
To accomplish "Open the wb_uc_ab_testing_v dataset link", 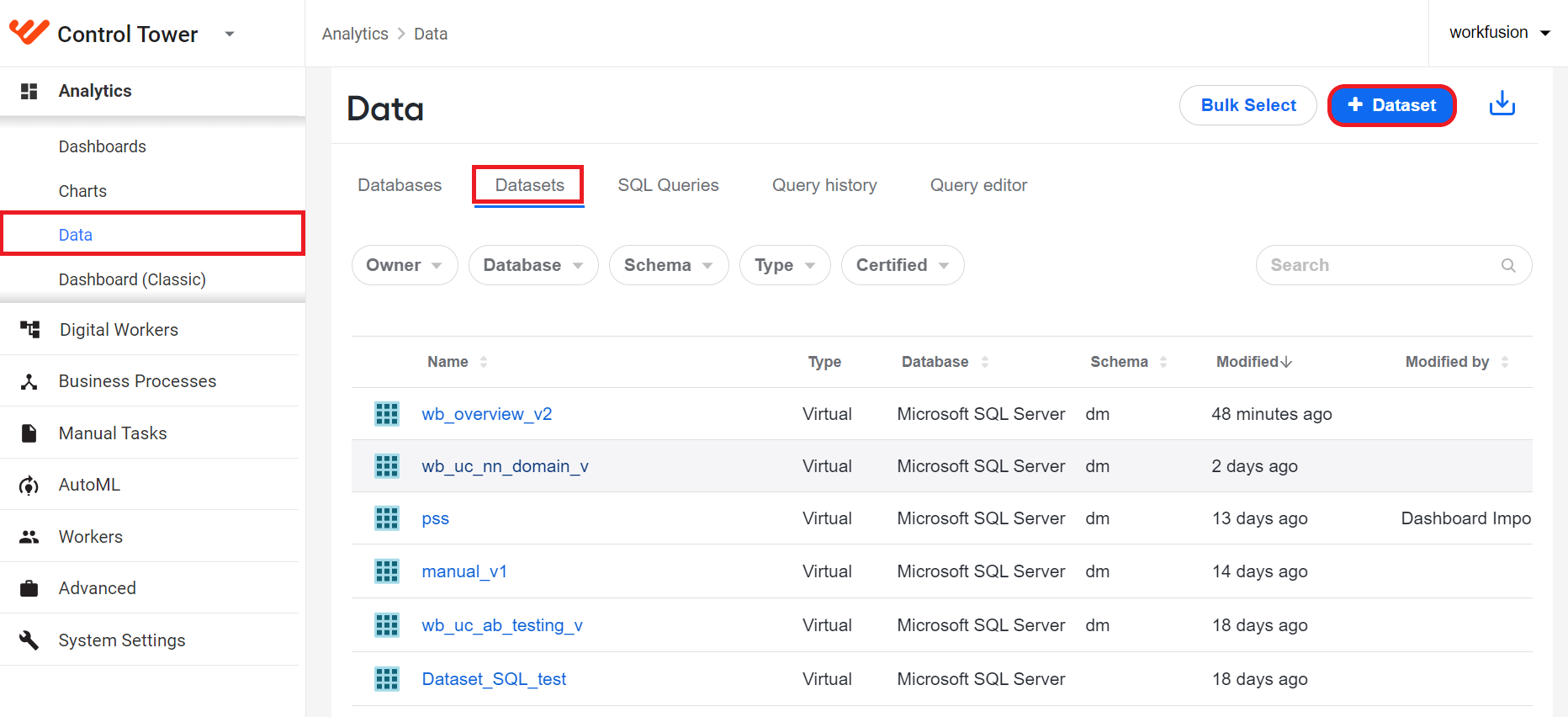I will (x=502, y=625).
